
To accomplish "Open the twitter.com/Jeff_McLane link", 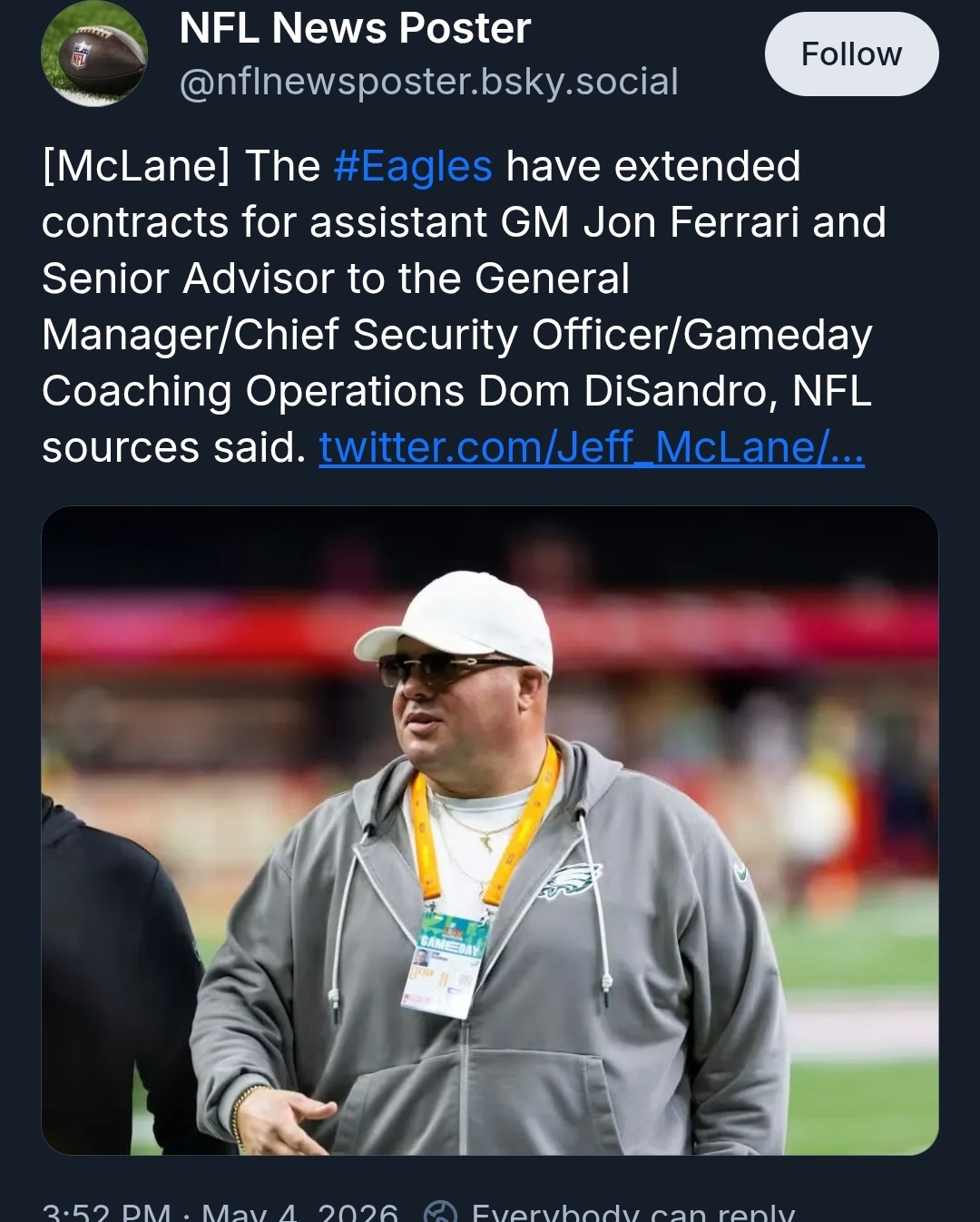I will click(592, 447).
